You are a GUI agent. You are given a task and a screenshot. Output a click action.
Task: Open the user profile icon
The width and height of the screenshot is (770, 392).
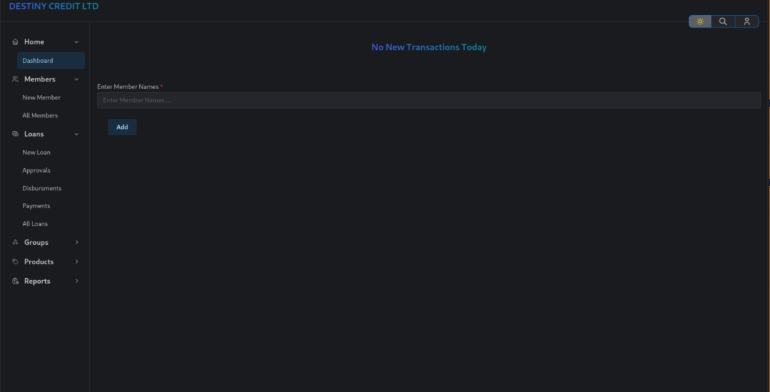click(747, 22)
